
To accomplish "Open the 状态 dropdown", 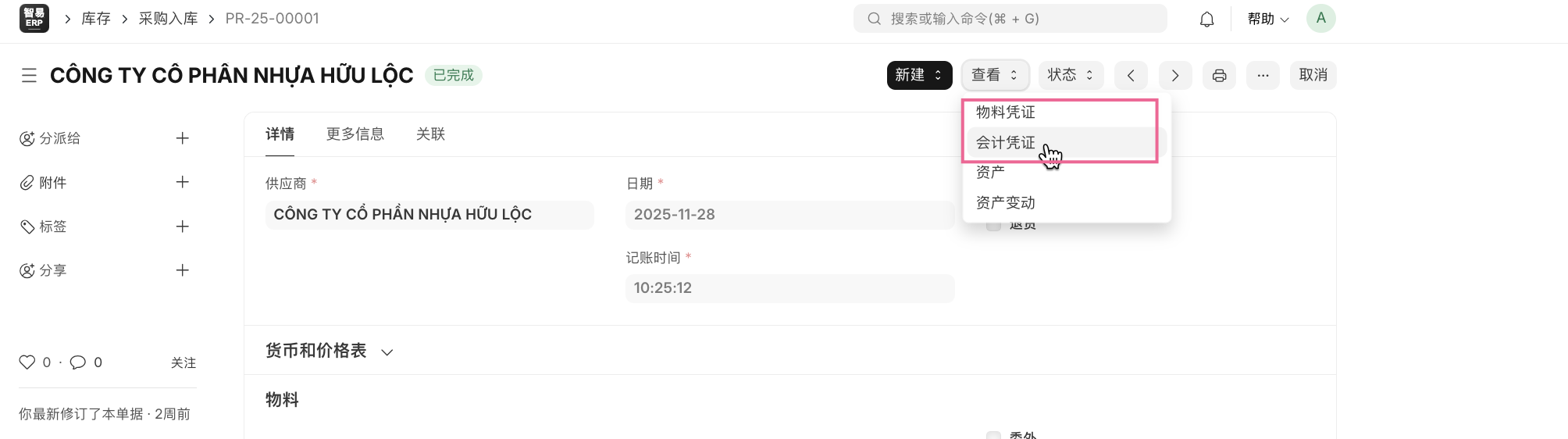I will (x=1070, y=75).
